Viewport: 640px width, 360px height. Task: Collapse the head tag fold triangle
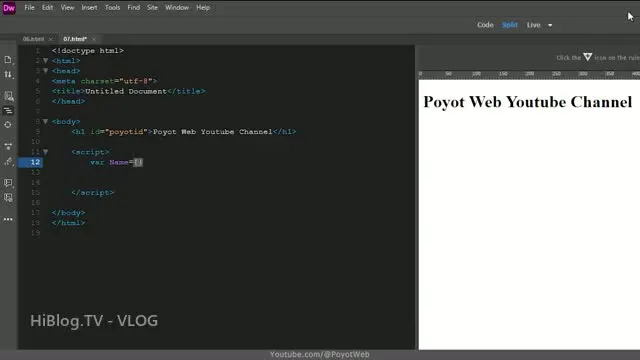(46, 71)
